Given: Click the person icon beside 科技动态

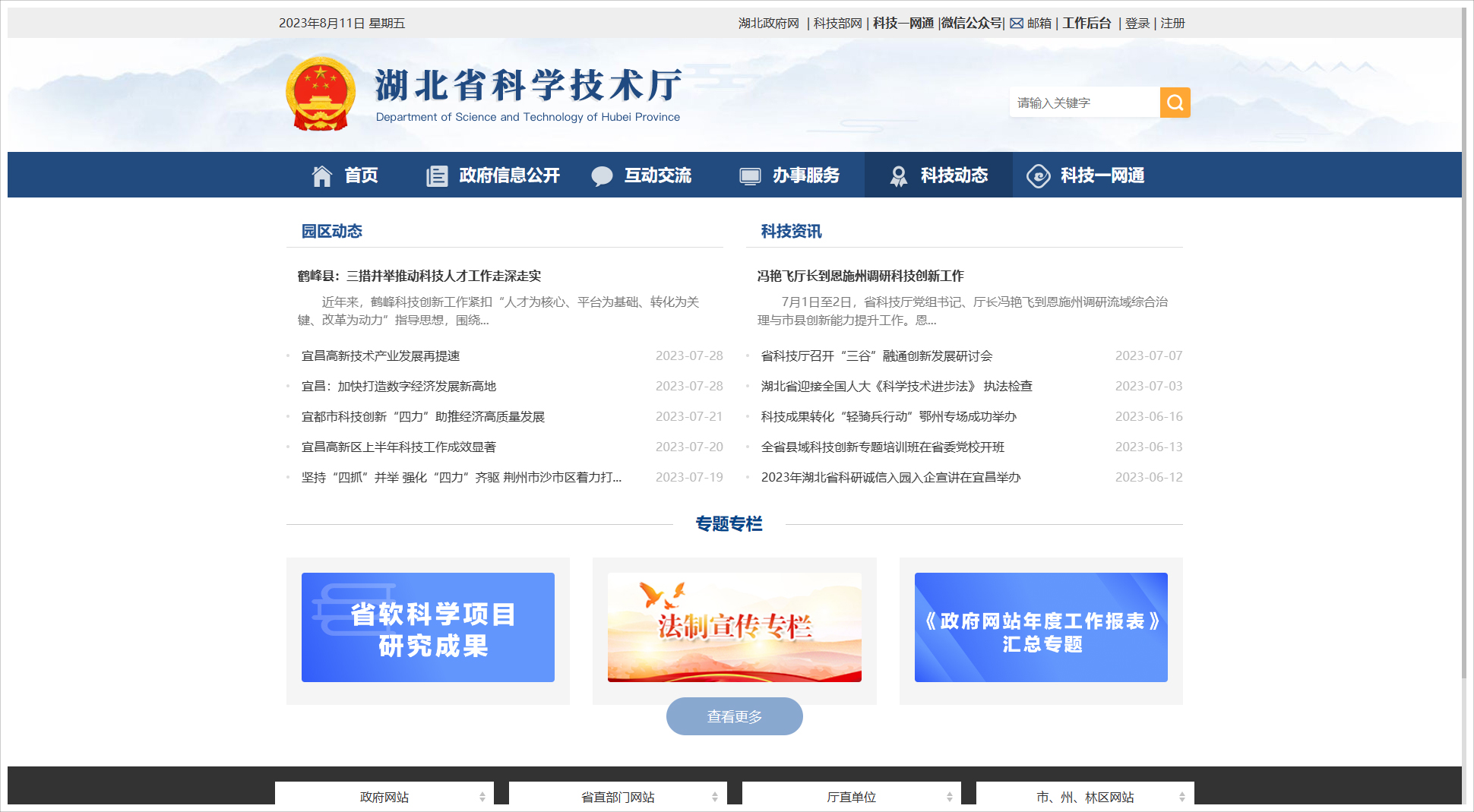Looking at the screenshot, I should [898, 175].
